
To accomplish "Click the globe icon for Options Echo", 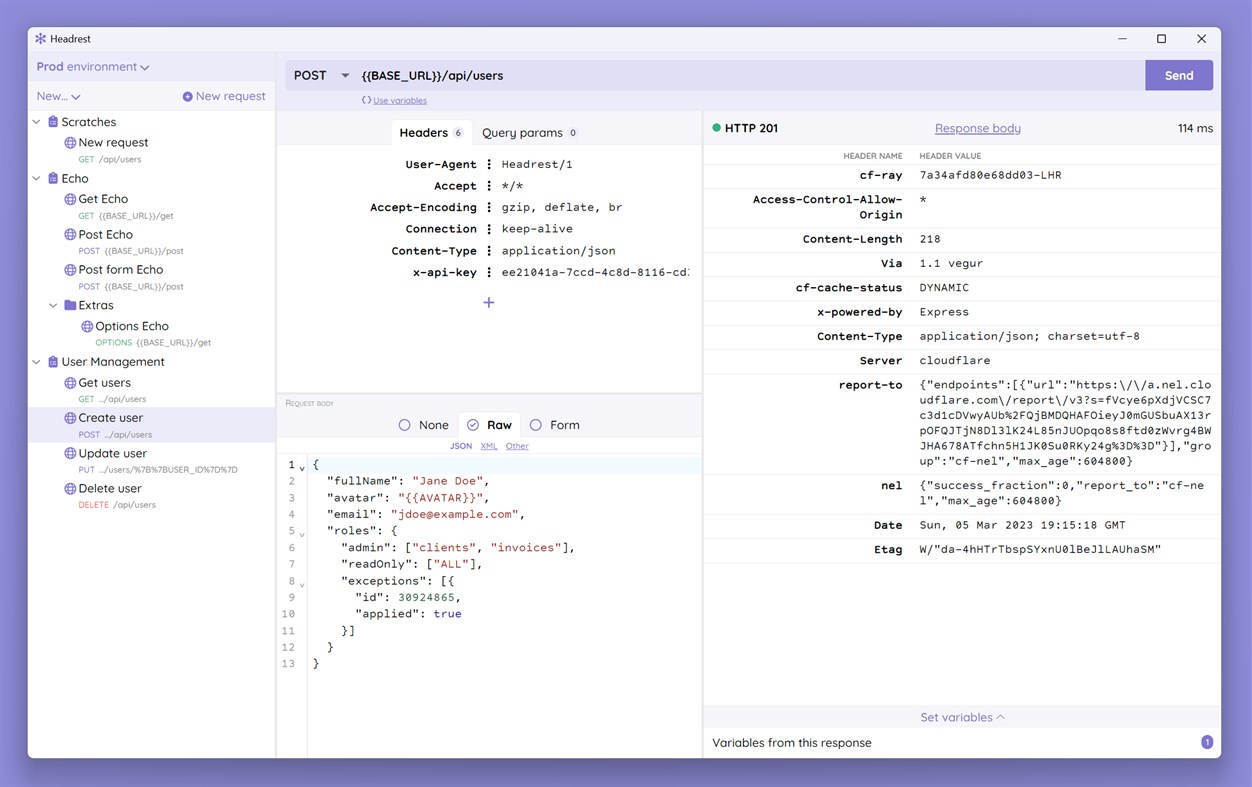I will point(87,326).
